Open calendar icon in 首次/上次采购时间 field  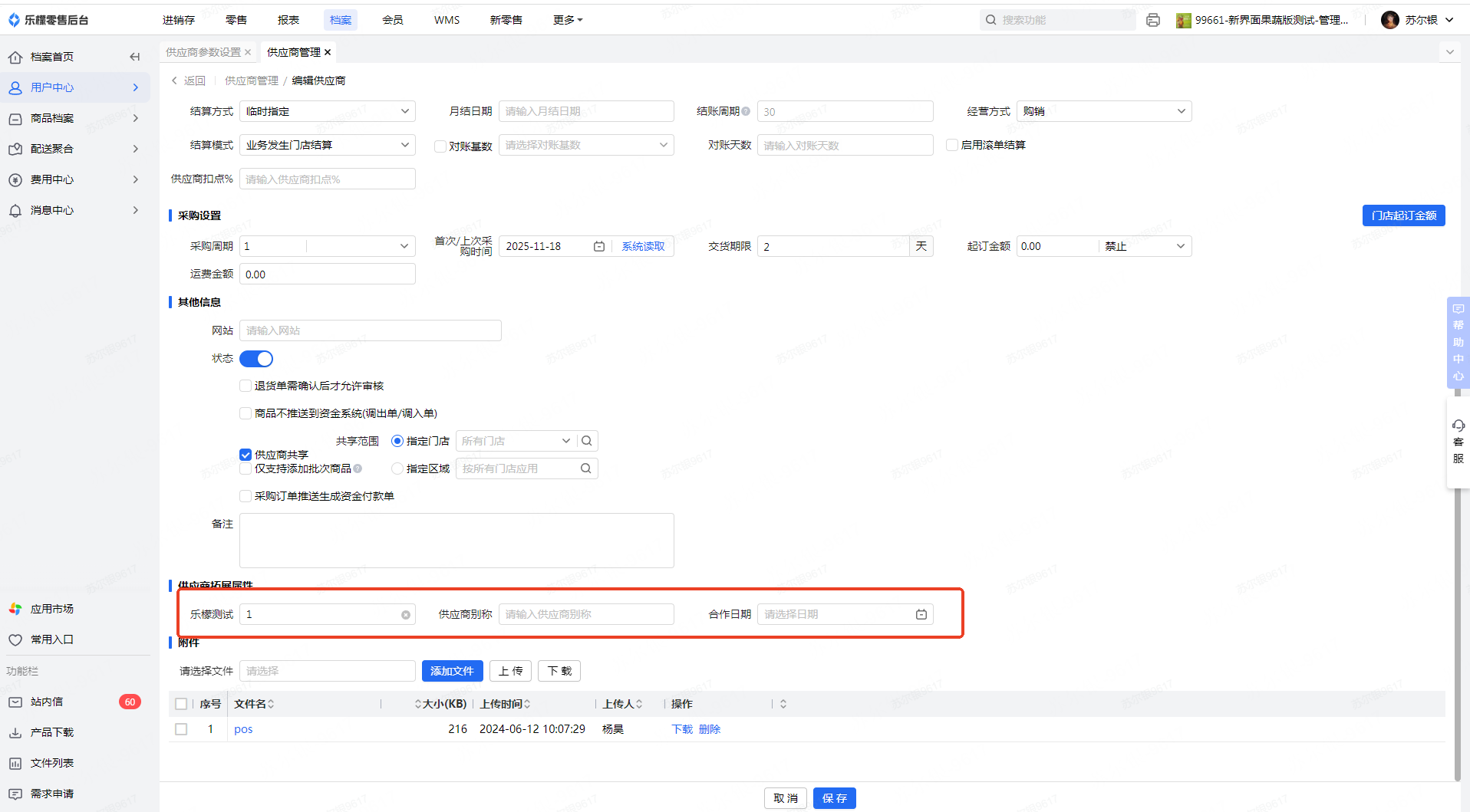click(x=599, y=246)
